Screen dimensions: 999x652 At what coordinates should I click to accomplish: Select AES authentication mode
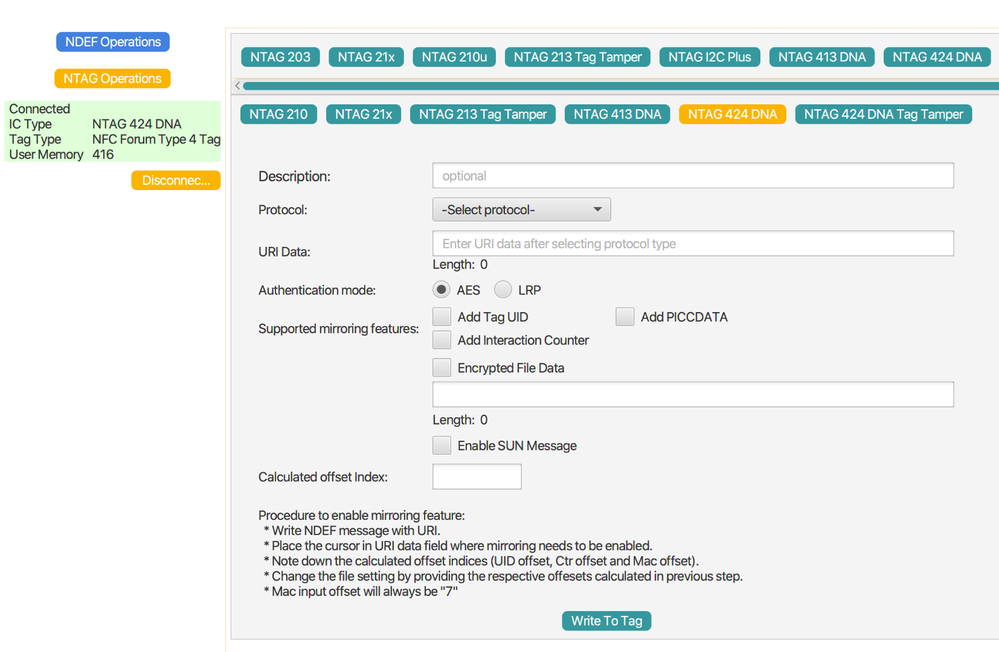(x=441, y=289)
